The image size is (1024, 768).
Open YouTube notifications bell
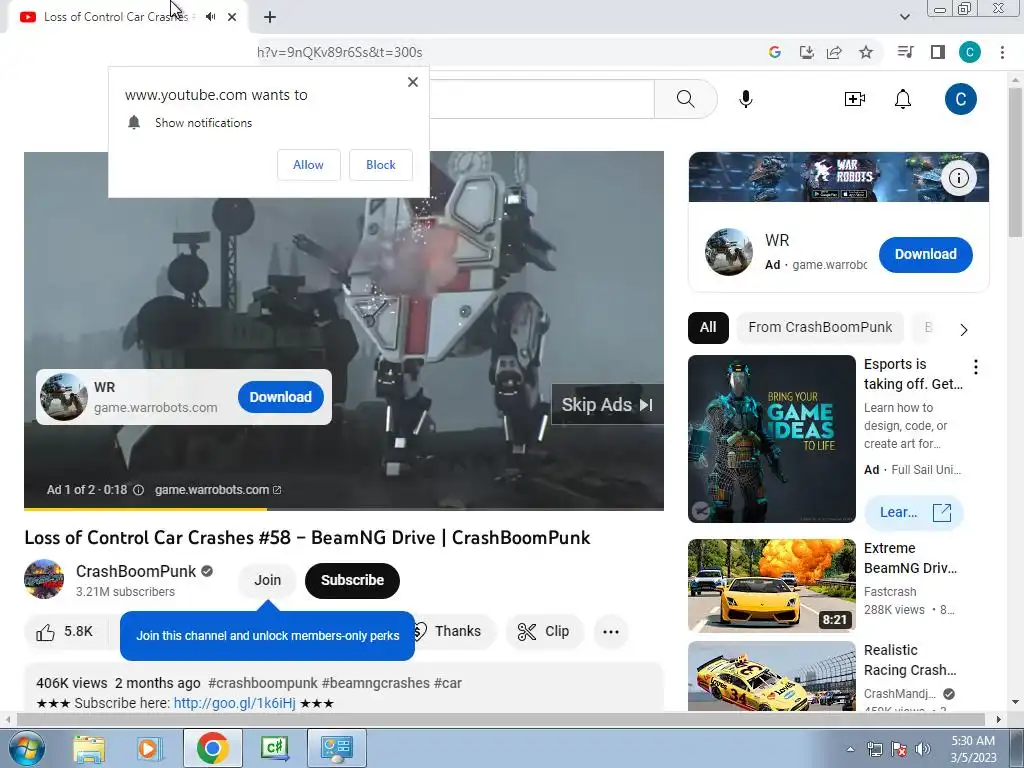(x=903, y=99)
